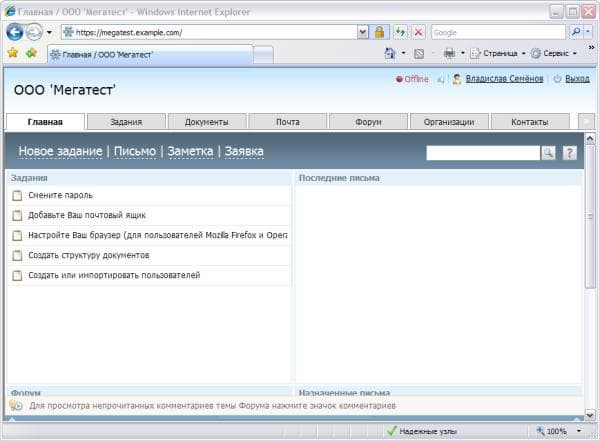Click the Надежные узлы security zone

coord(422,431)
